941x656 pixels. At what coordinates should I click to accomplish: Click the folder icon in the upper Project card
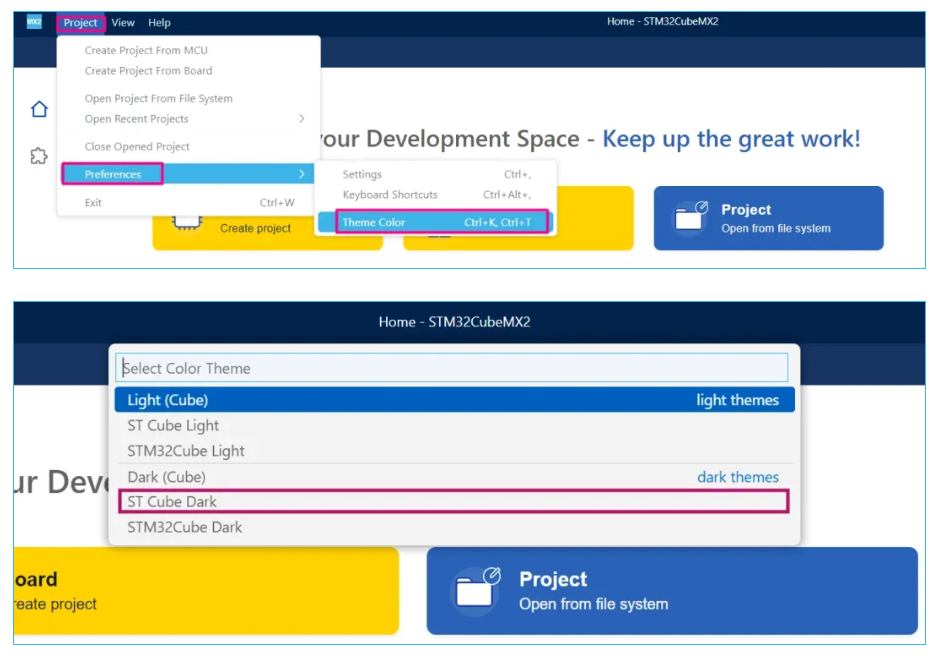point(691,217)
